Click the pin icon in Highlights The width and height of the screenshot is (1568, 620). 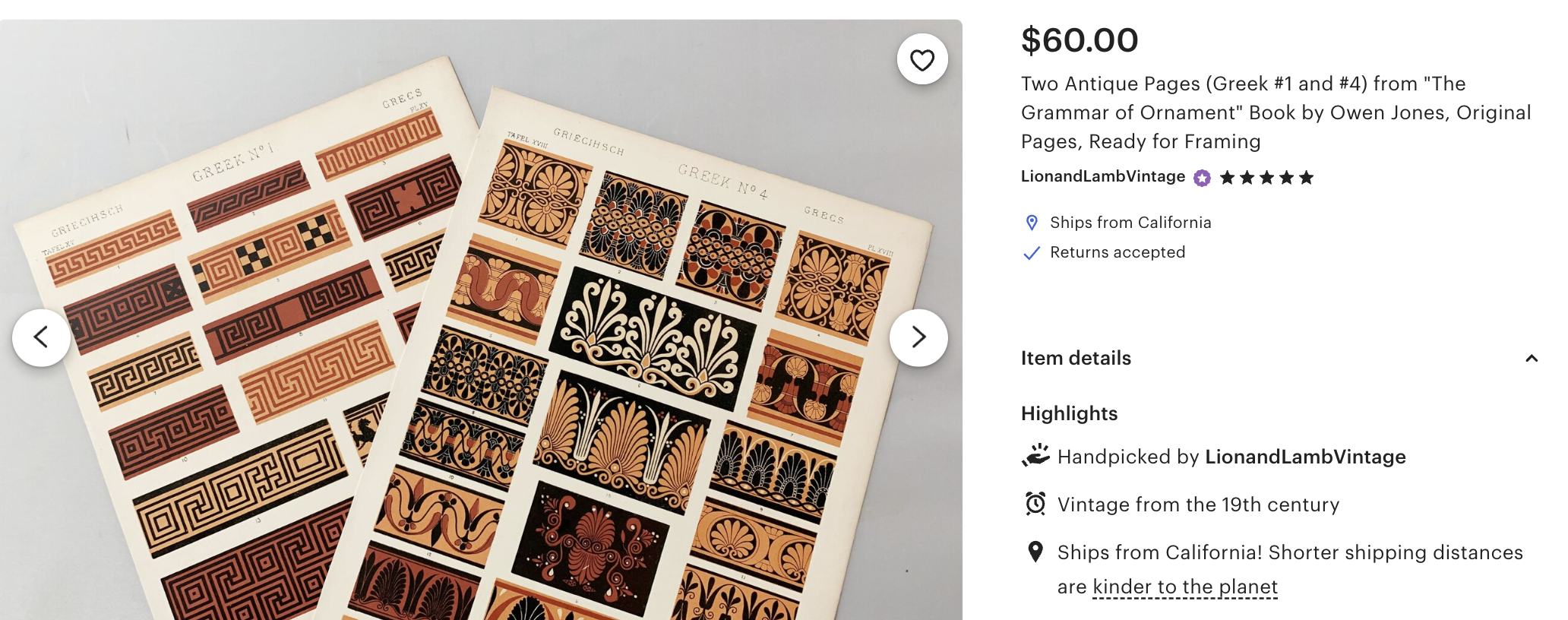coord(1035,552)
